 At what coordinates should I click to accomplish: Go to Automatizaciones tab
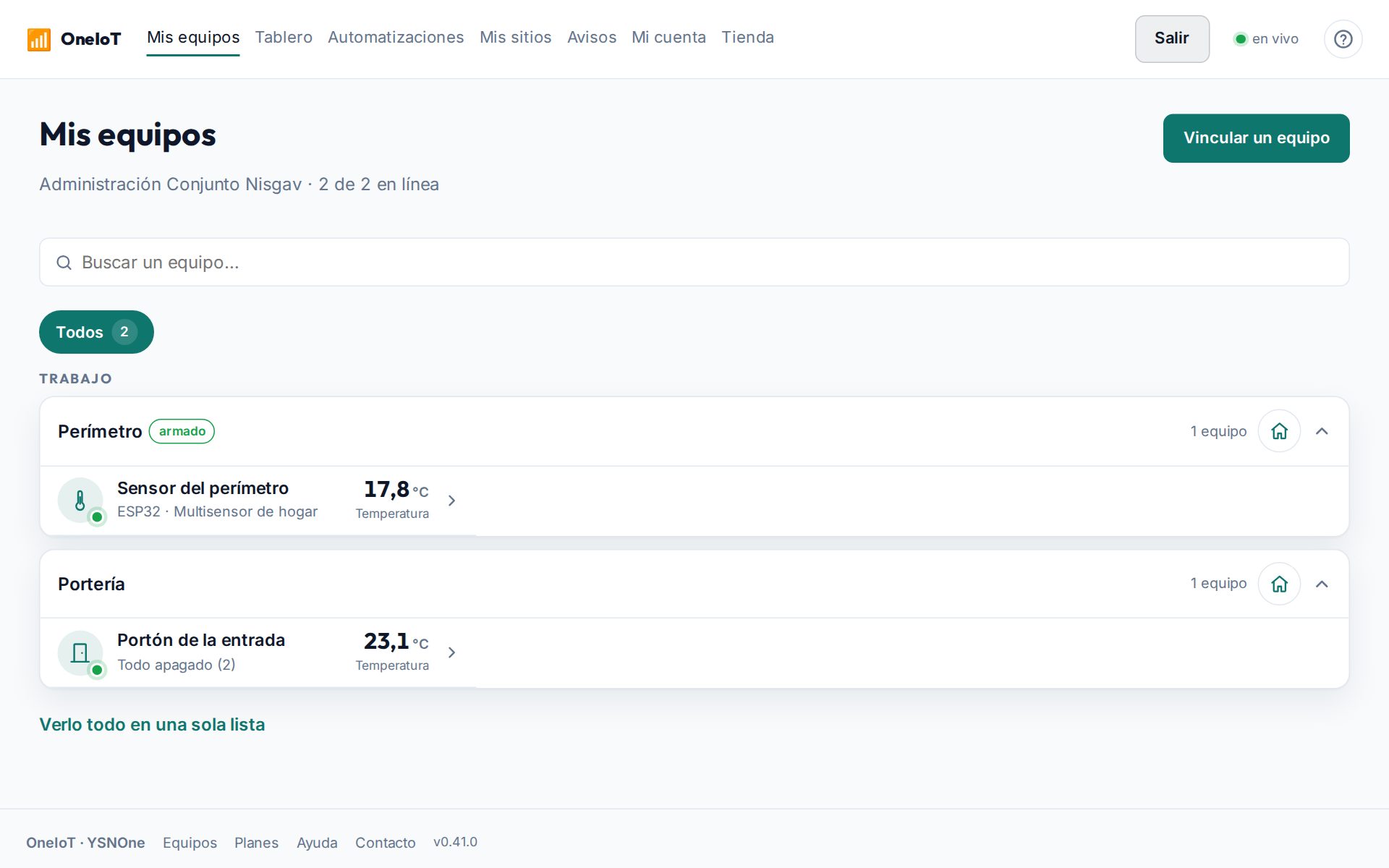[396, 38]
